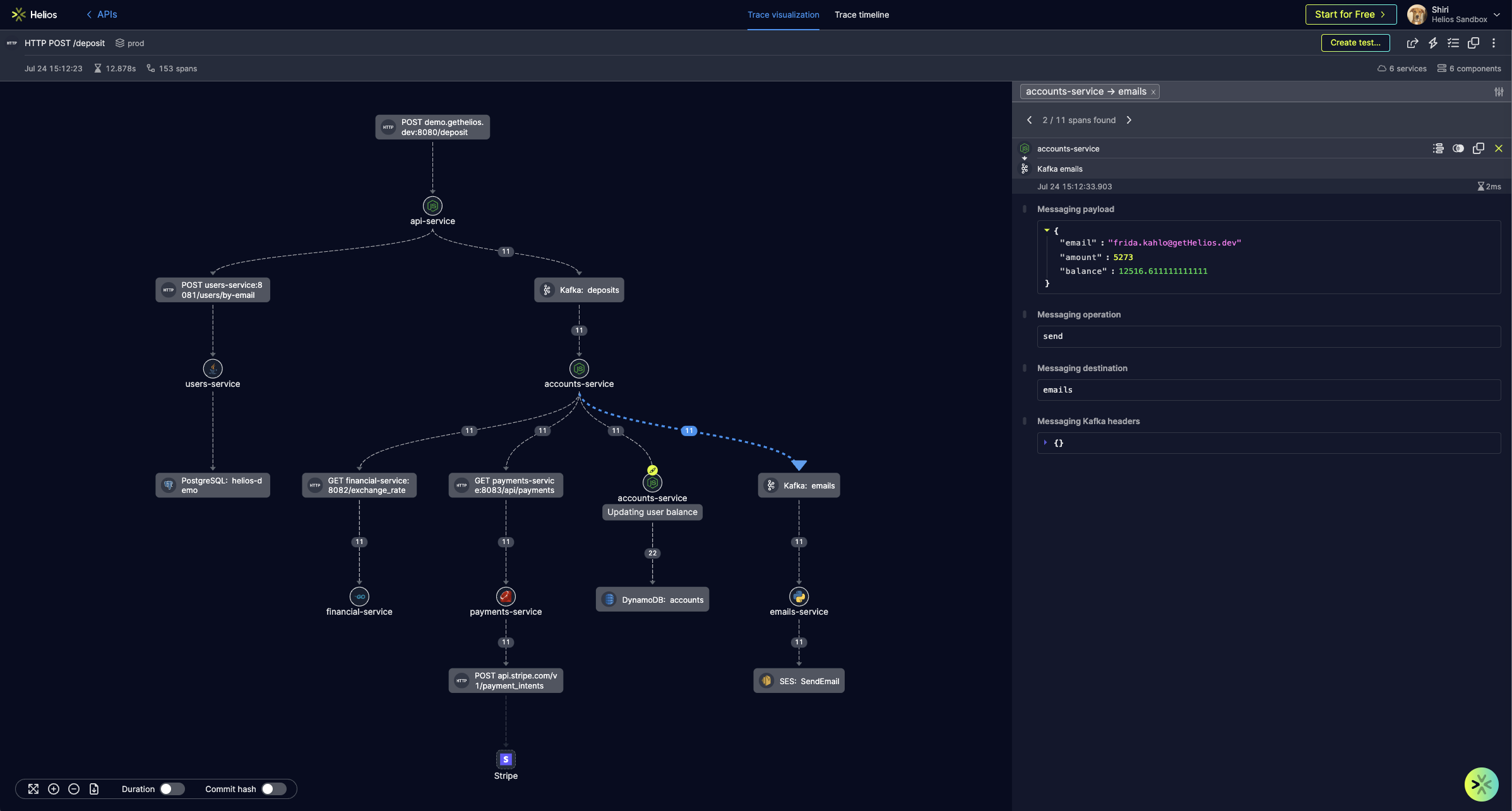Screen dimensions: 1512x811
Task: Zoom out on the trace graph
Action: [x=74, y=789]
